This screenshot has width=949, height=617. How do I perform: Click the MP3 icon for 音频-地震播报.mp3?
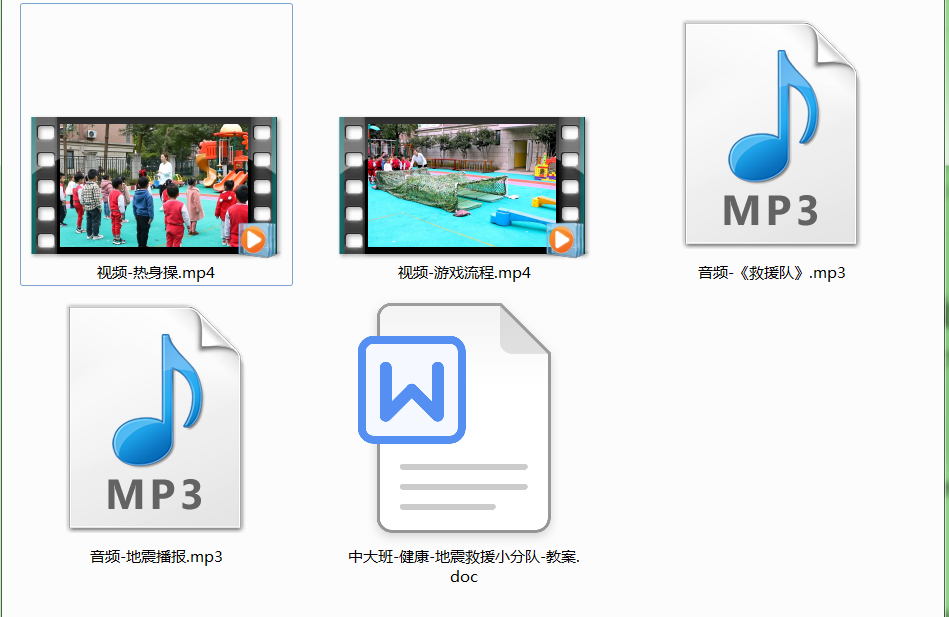coord(155,418)
